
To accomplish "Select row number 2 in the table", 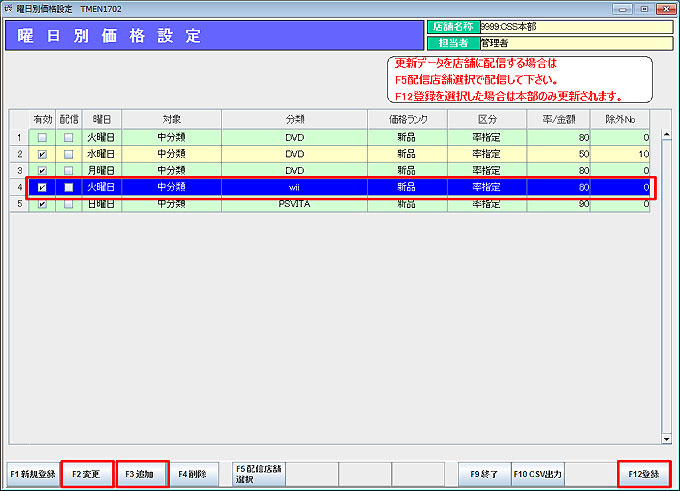I will pos(19,155).
